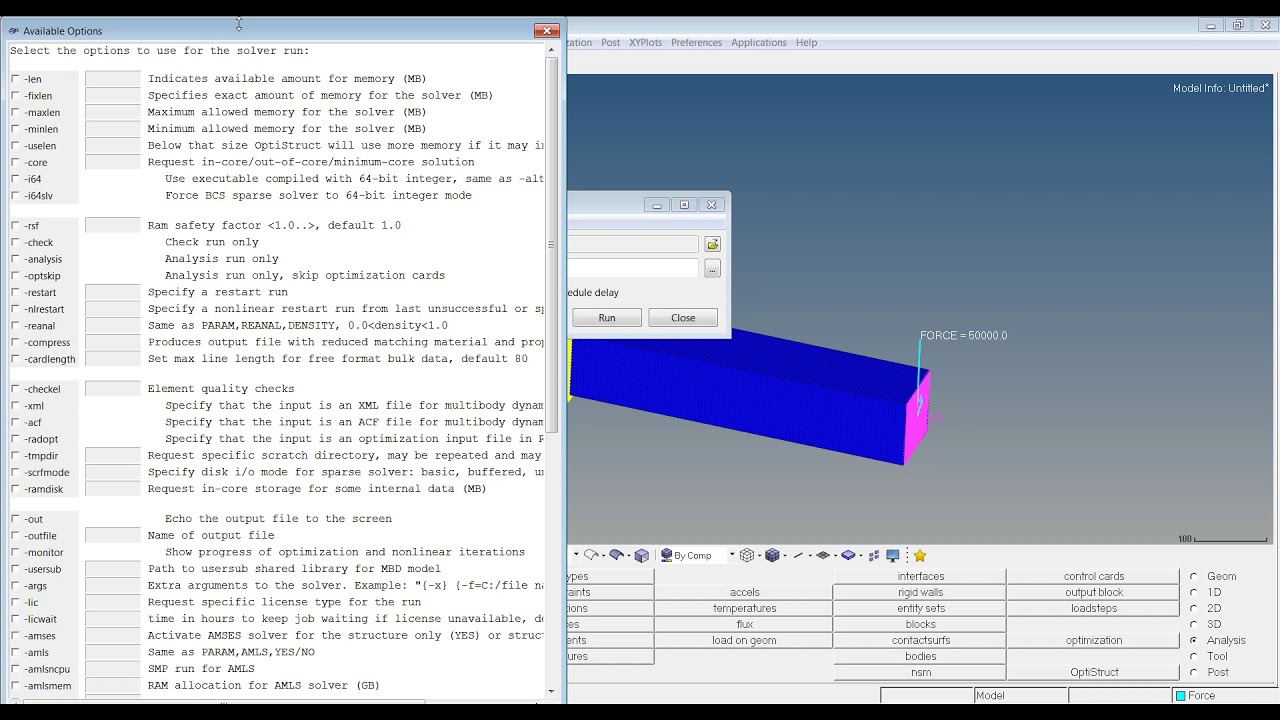Enable the -amses checkbox

[x=15, y=636]
